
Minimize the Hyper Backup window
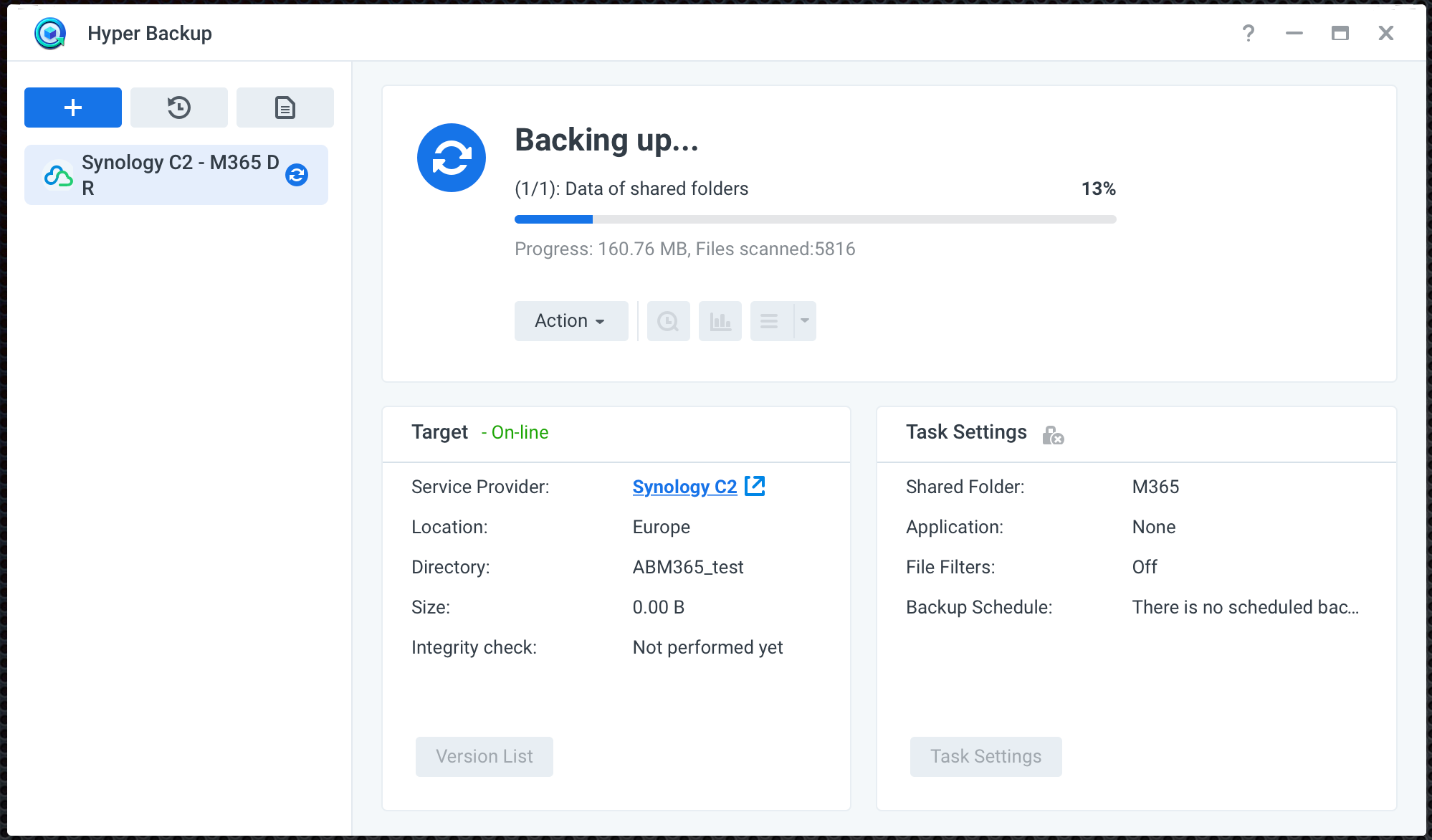point(1294,33)
